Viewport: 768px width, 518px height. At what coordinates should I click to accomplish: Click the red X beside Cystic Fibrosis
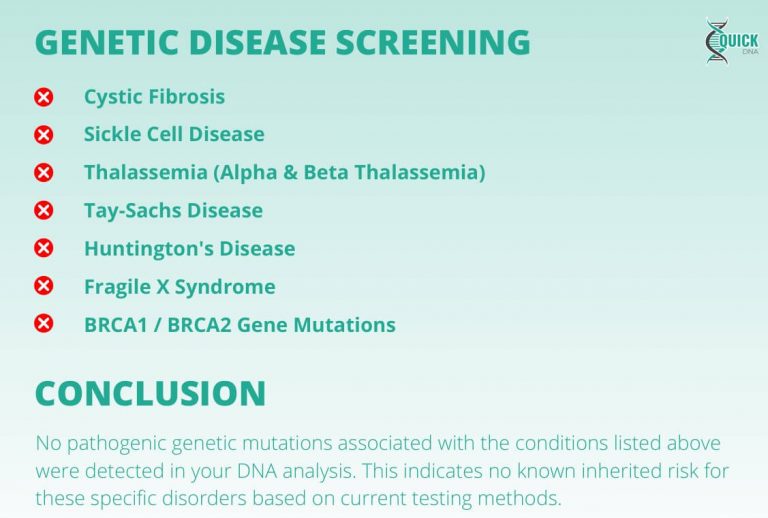44,97
